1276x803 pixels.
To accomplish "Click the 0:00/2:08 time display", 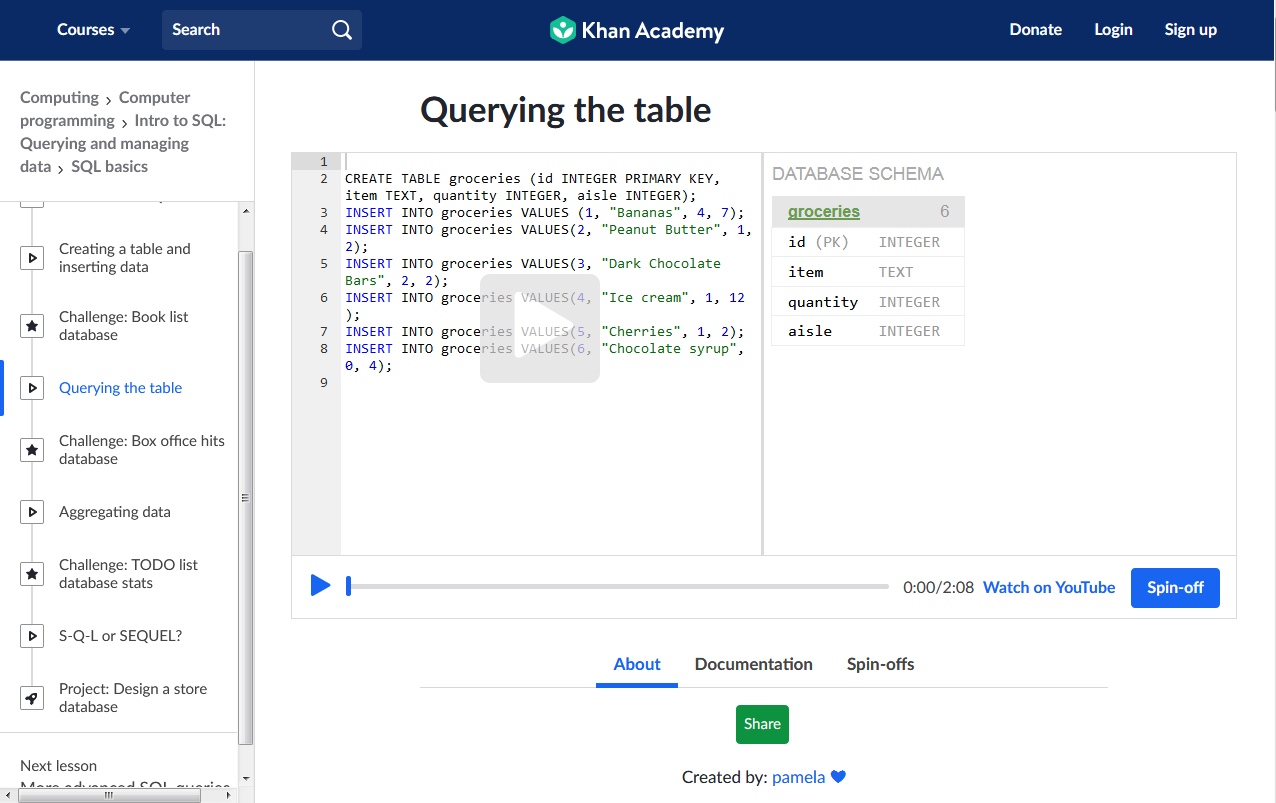I will pyautogui.click(x=938, y=588).
